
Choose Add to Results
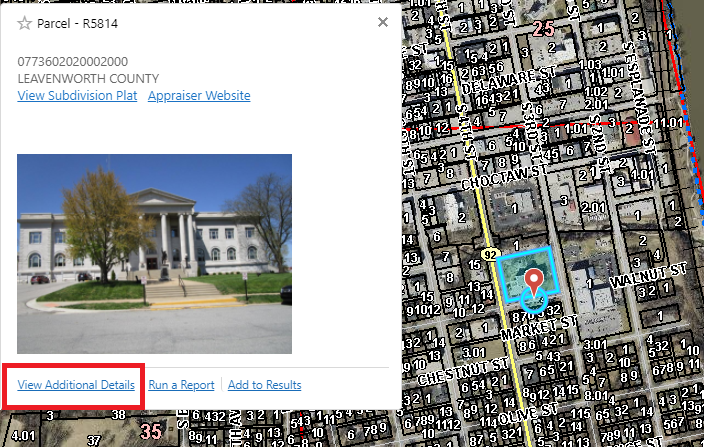pyautogui.click(x=264, y=385)
